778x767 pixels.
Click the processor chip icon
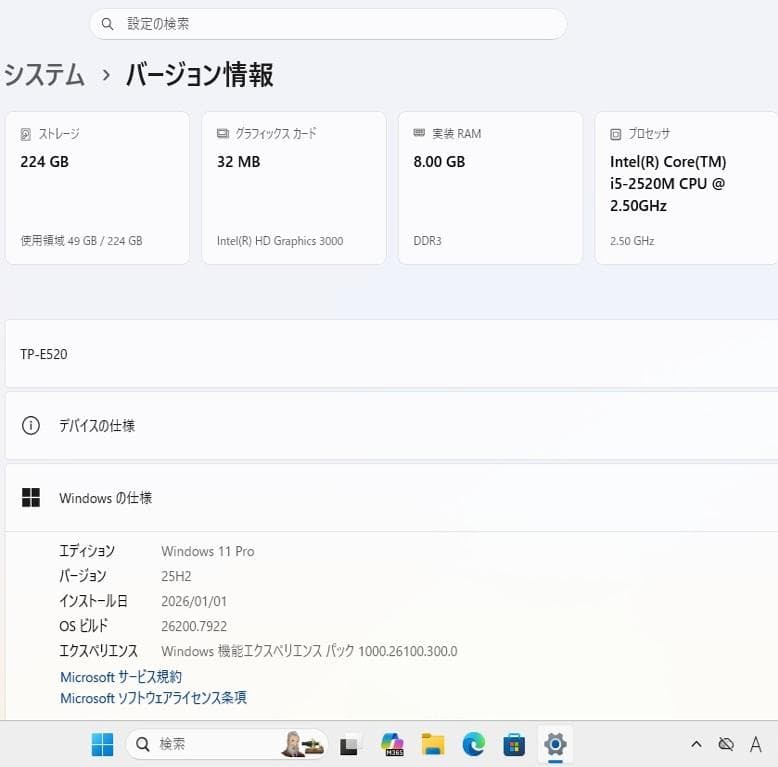(616, 134)
